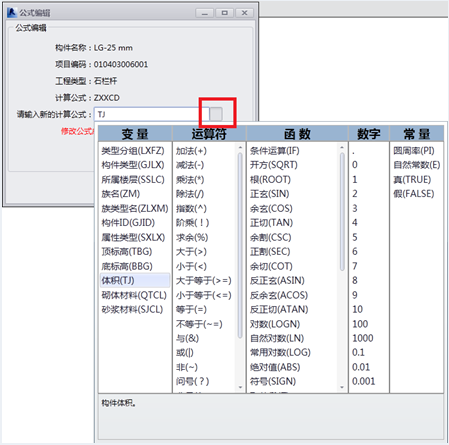449x445 pixels.
Task: Insert the number 1000
Action: (x=363, y=338)
